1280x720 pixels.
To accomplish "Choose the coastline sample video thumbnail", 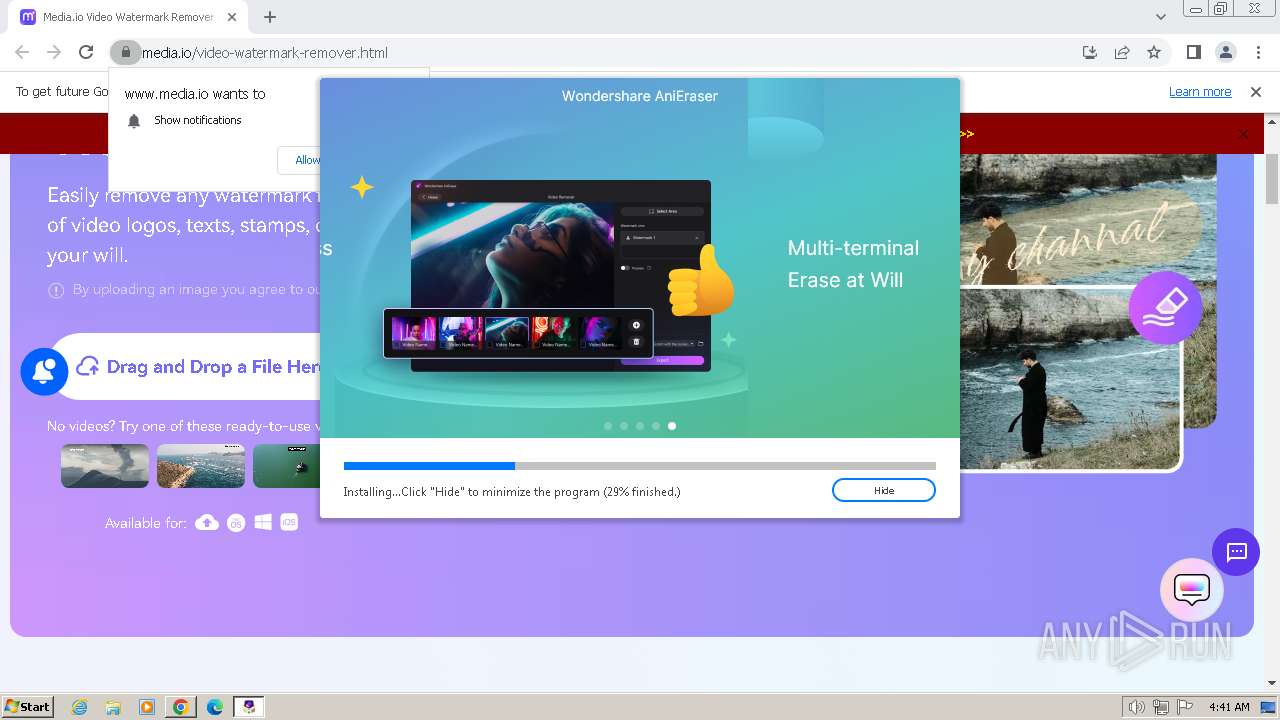I will pyautogui.click(x=201, y=466).
